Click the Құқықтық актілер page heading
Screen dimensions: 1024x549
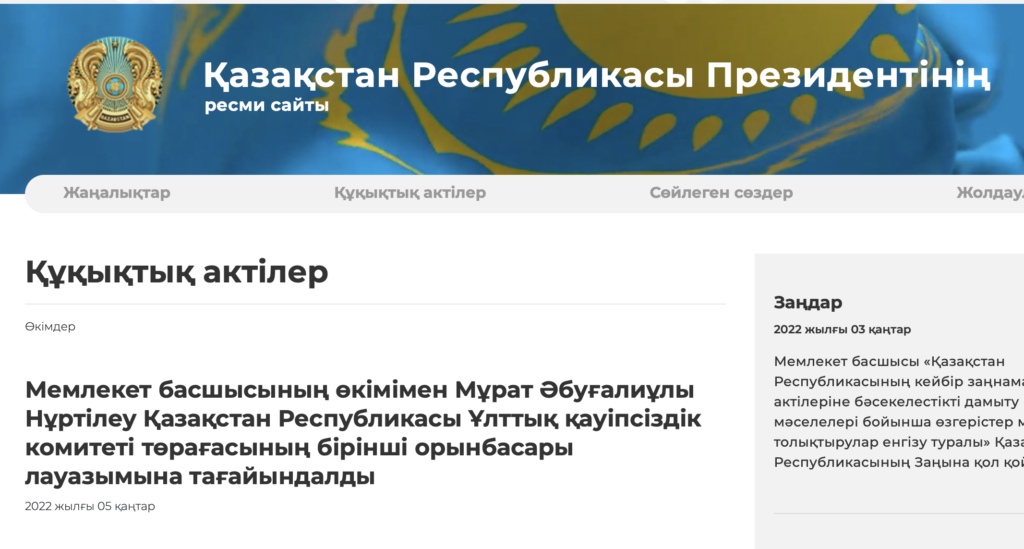tap(177, 272)
